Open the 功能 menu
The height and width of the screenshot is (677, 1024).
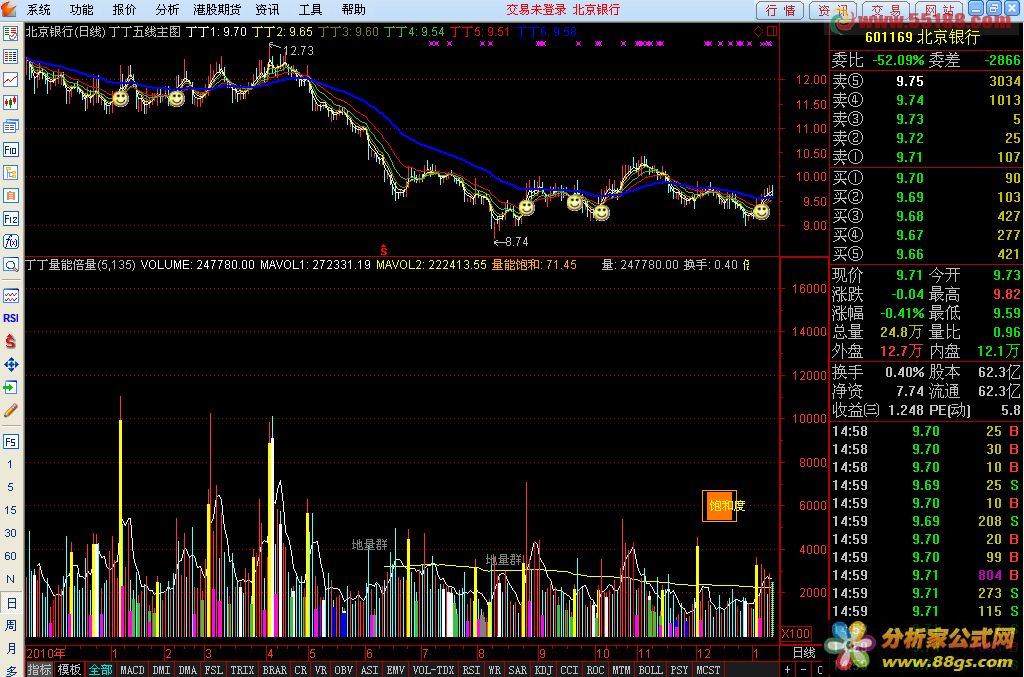tap(82, 10)
